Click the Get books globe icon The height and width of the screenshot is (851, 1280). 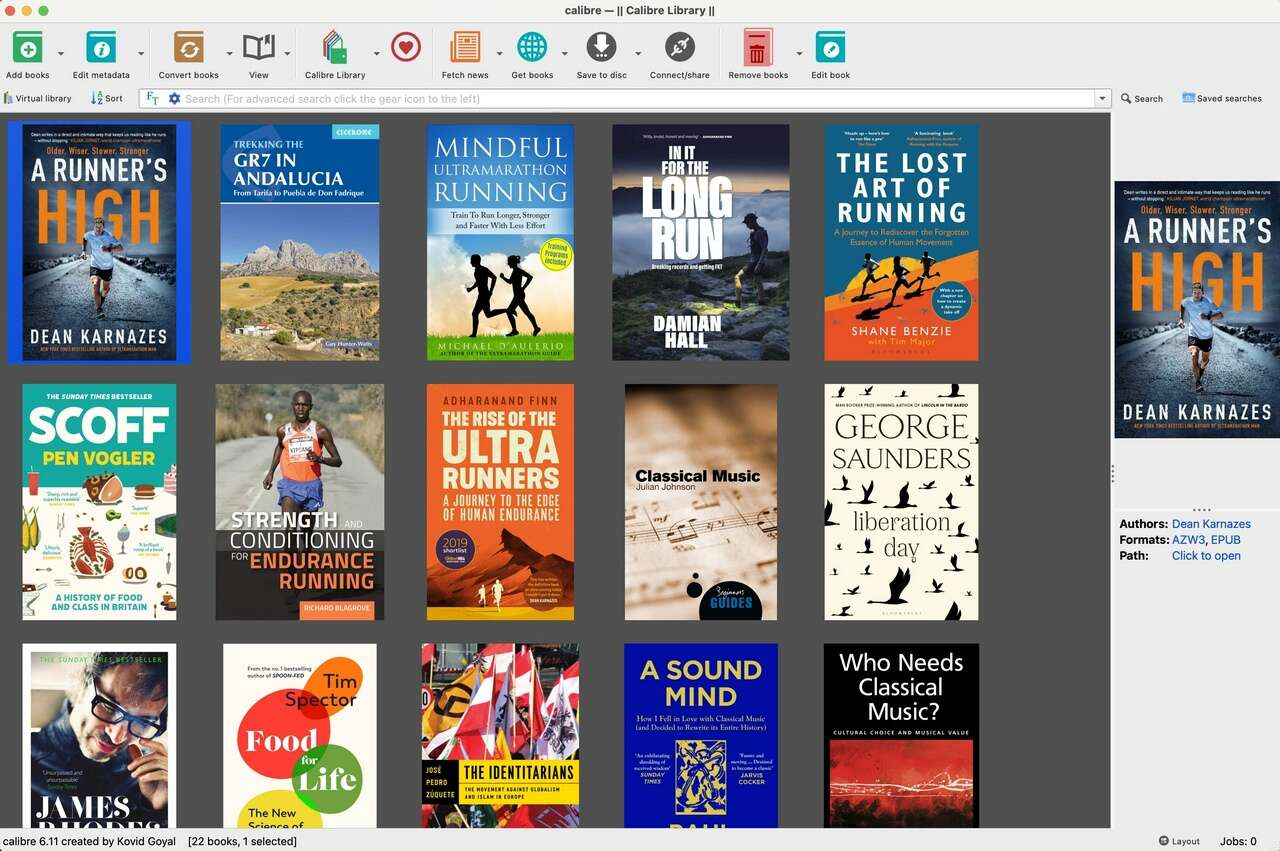pyautogui.click(x=532, y=47)
